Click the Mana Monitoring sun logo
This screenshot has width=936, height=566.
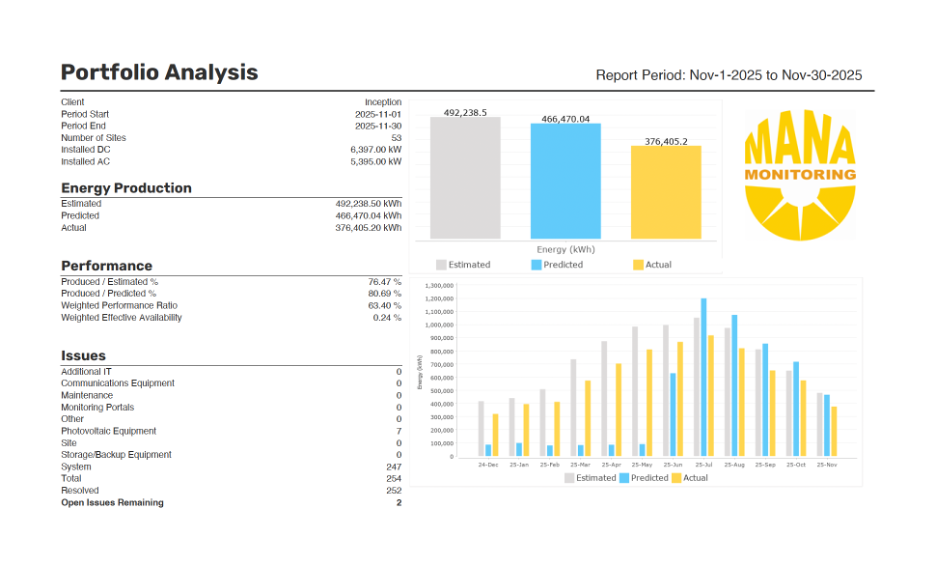point(800,175)
